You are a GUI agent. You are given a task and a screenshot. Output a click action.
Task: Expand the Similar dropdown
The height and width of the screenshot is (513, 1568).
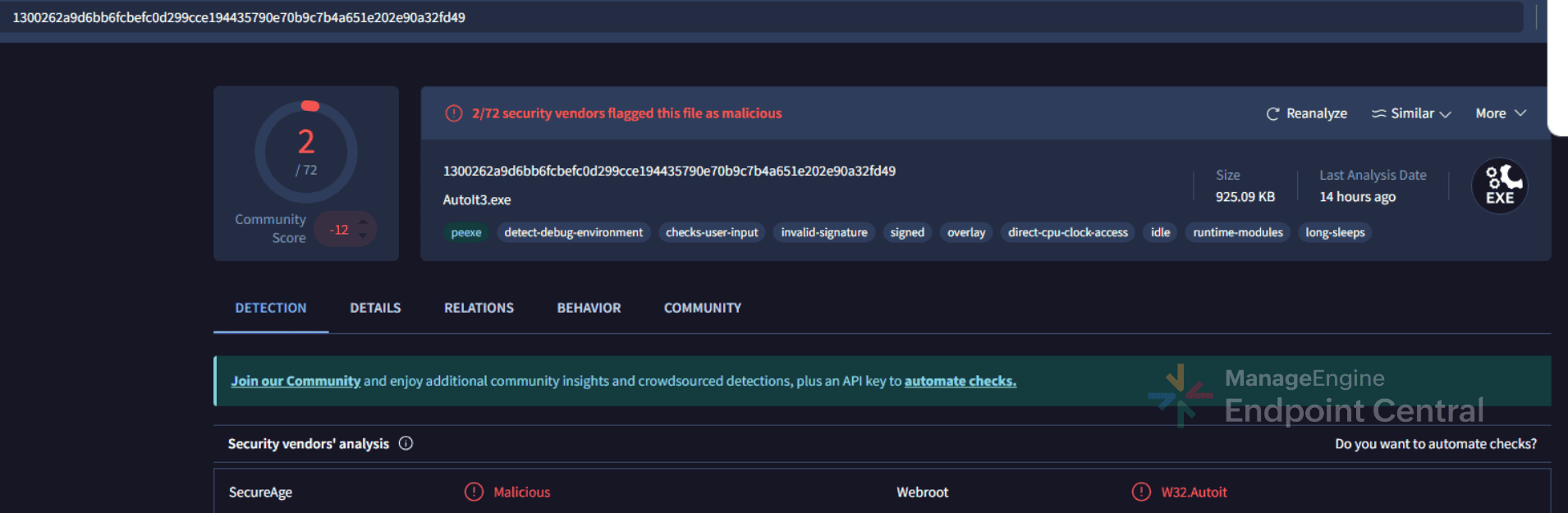(1411, 113)
